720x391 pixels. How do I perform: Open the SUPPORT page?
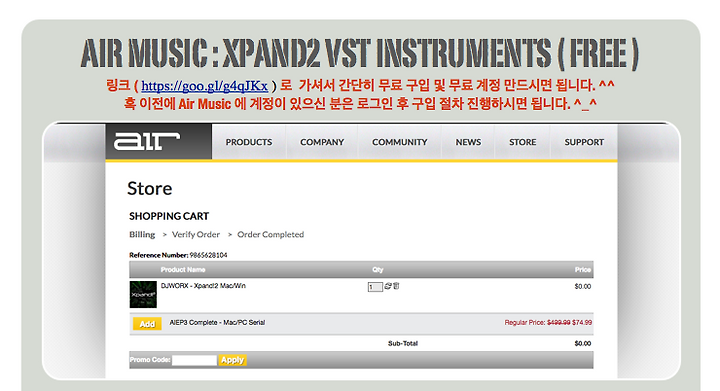click(x=584, y=142)
